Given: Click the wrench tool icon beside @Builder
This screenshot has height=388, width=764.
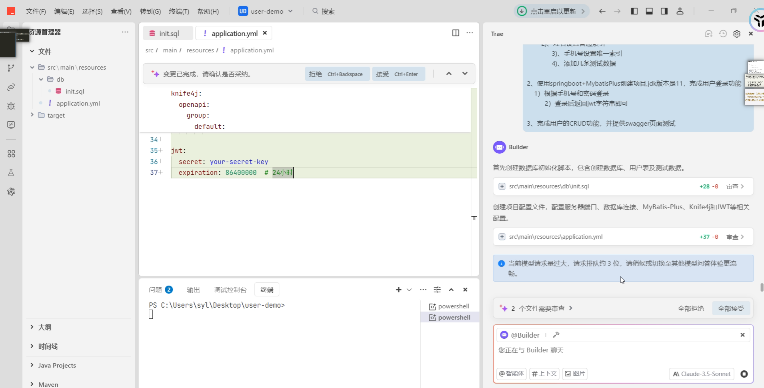Looking at the screenshot, I should point(556,335).
